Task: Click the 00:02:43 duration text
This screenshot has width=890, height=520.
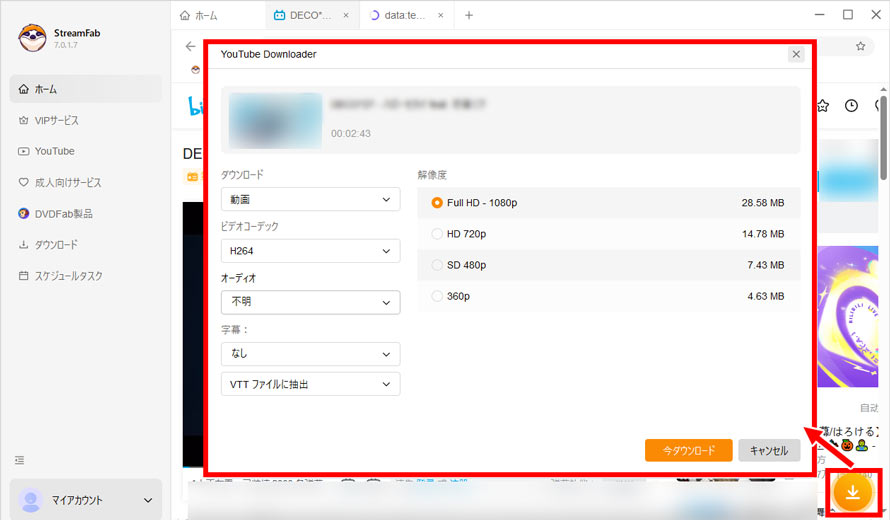Action: (351, 133)
